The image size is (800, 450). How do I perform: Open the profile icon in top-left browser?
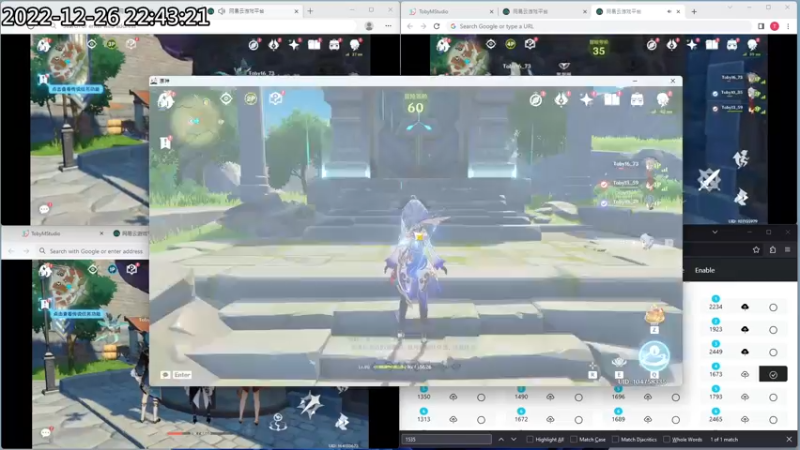[x=369, y=26]
